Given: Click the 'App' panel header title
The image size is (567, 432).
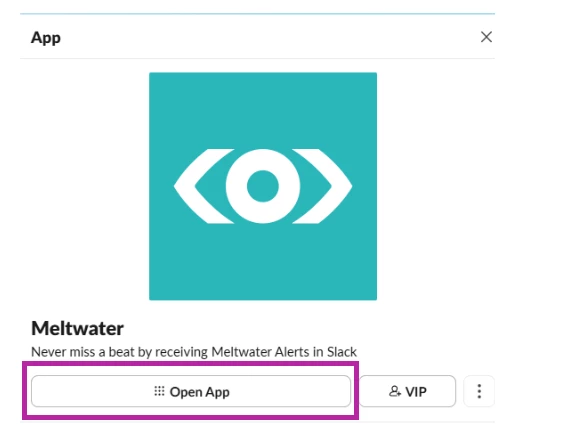Looking at the screenshot, I should point(46,38).
